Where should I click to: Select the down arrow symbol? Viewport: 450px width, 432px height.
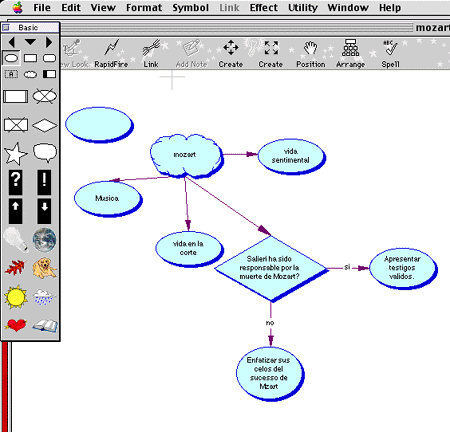(x=44, y=211)
